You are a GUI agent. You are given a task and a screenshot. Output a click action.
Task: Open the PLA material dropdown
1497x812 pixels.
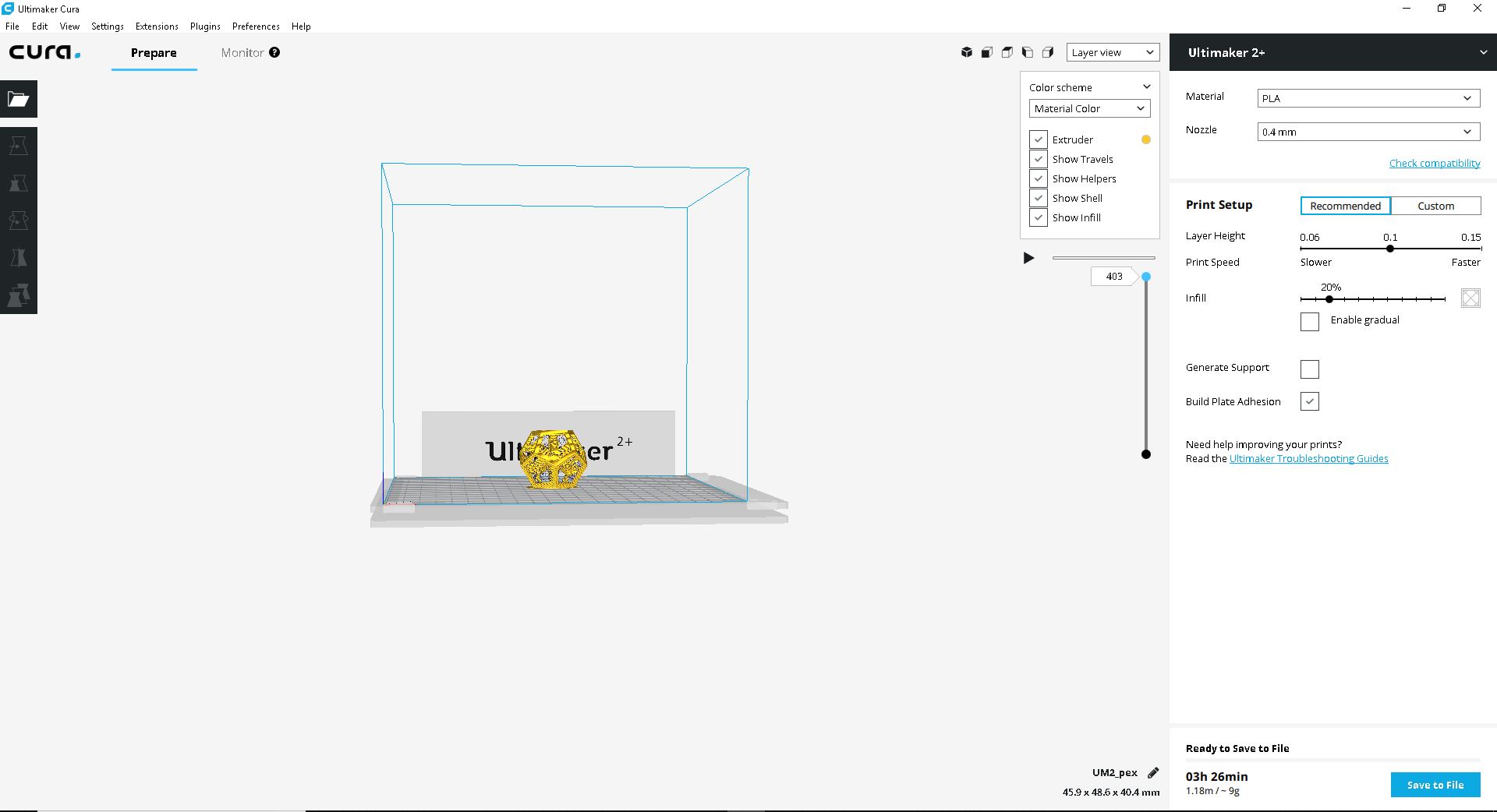pyautogui.click(x=1368, y=98)
